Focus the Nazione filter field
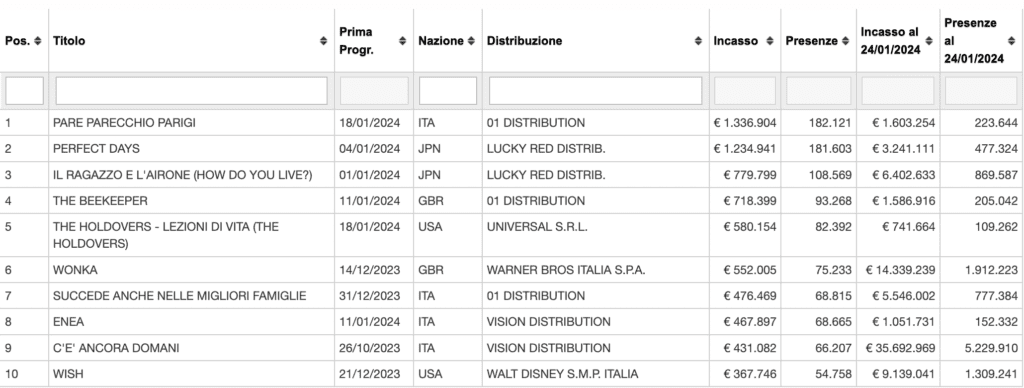The image size is (1024, 388). pos(448,91)
